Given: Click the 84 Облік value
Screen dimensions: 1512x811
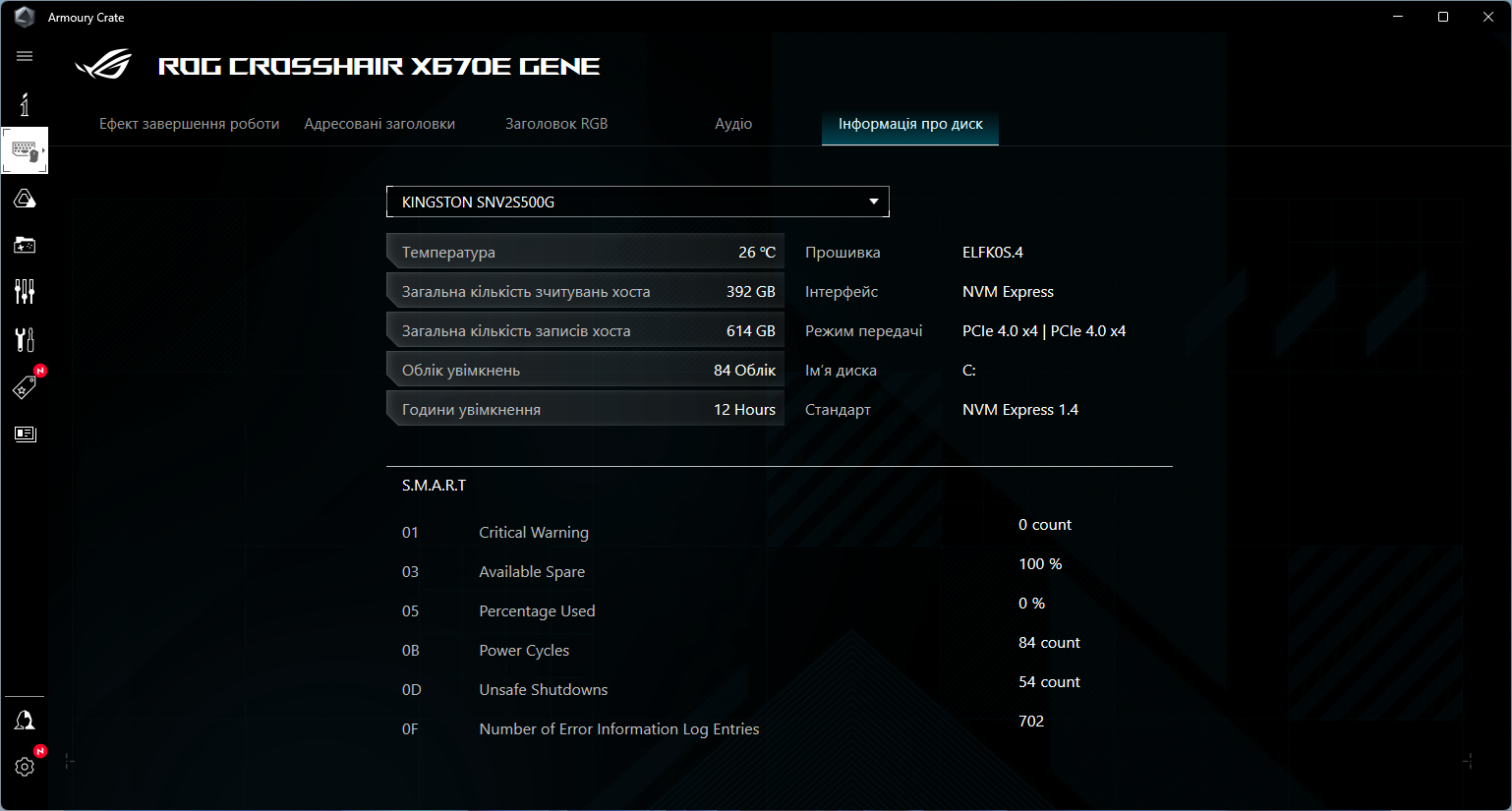Looking at the screenshot, I should coord(745,371).
